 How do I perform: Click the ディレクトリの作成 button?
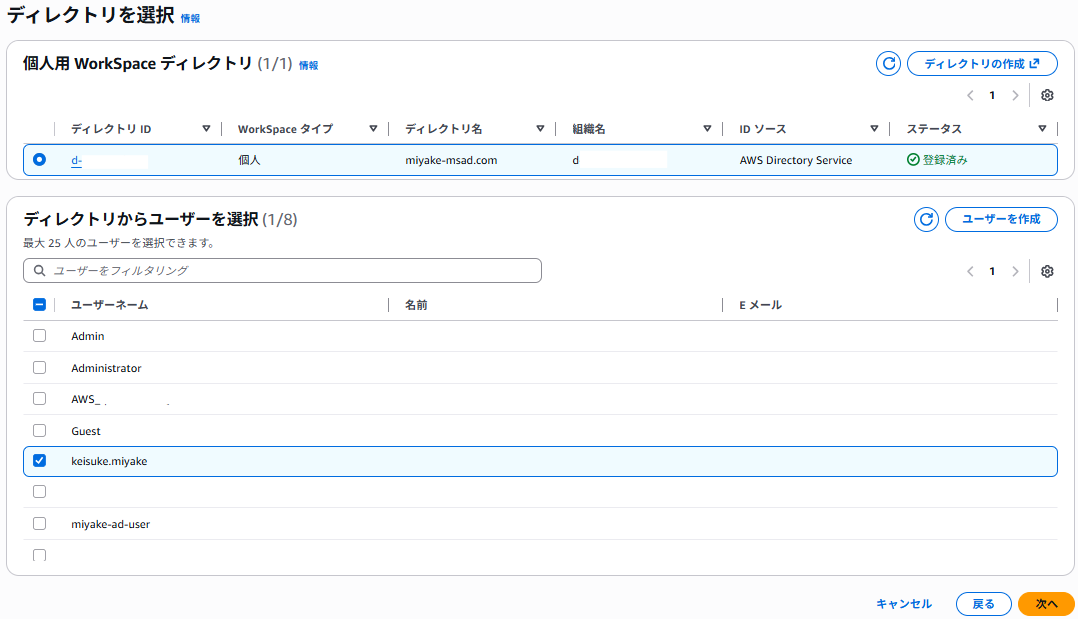tap(981, 64)
